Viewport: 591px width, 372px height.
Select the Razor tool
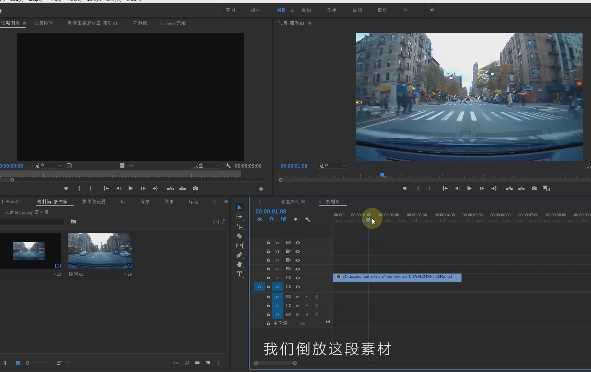(x=239, y=236)
